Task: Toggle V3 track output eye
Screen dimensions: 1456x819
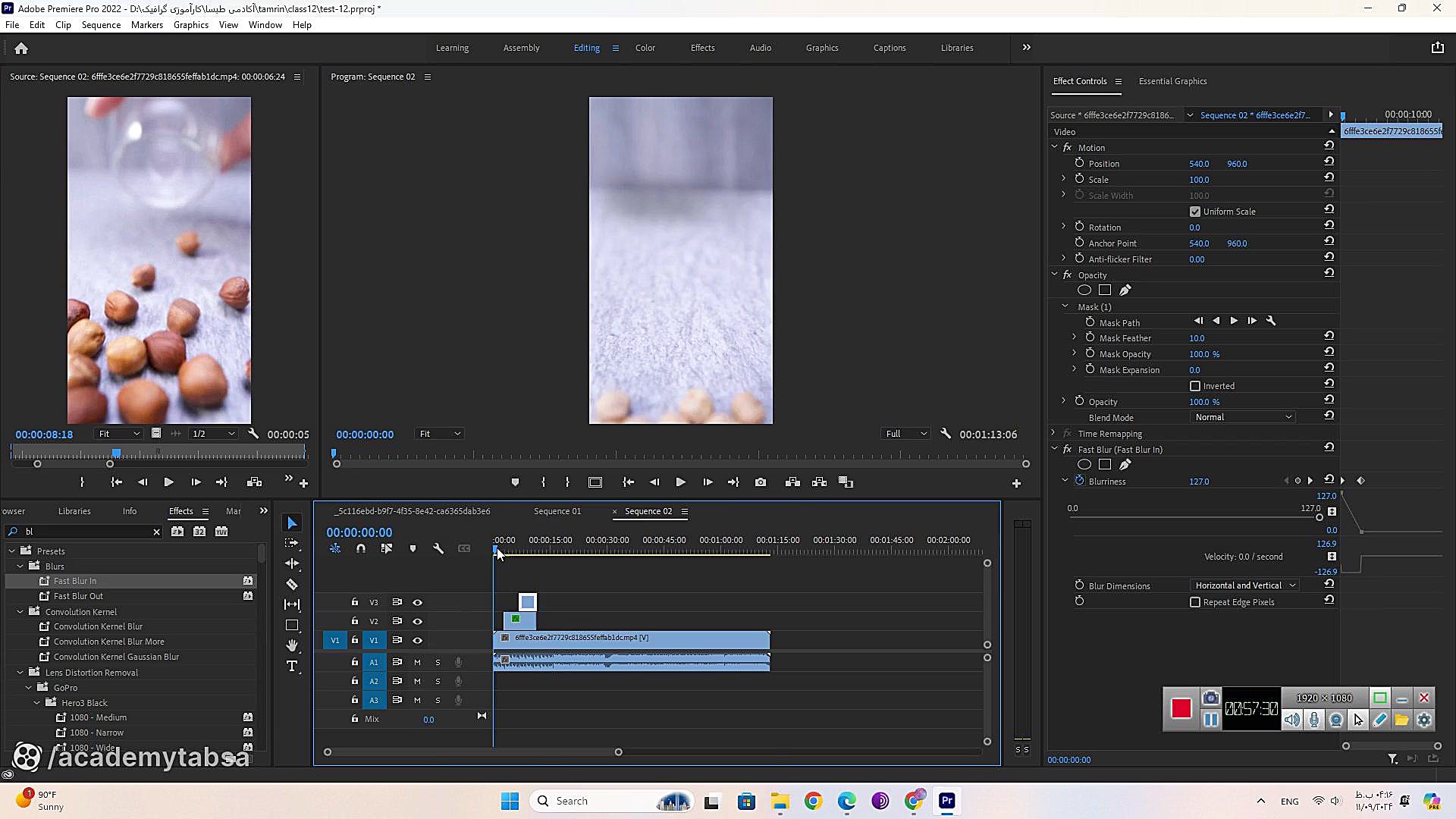Action: click(x=417, y=602)
